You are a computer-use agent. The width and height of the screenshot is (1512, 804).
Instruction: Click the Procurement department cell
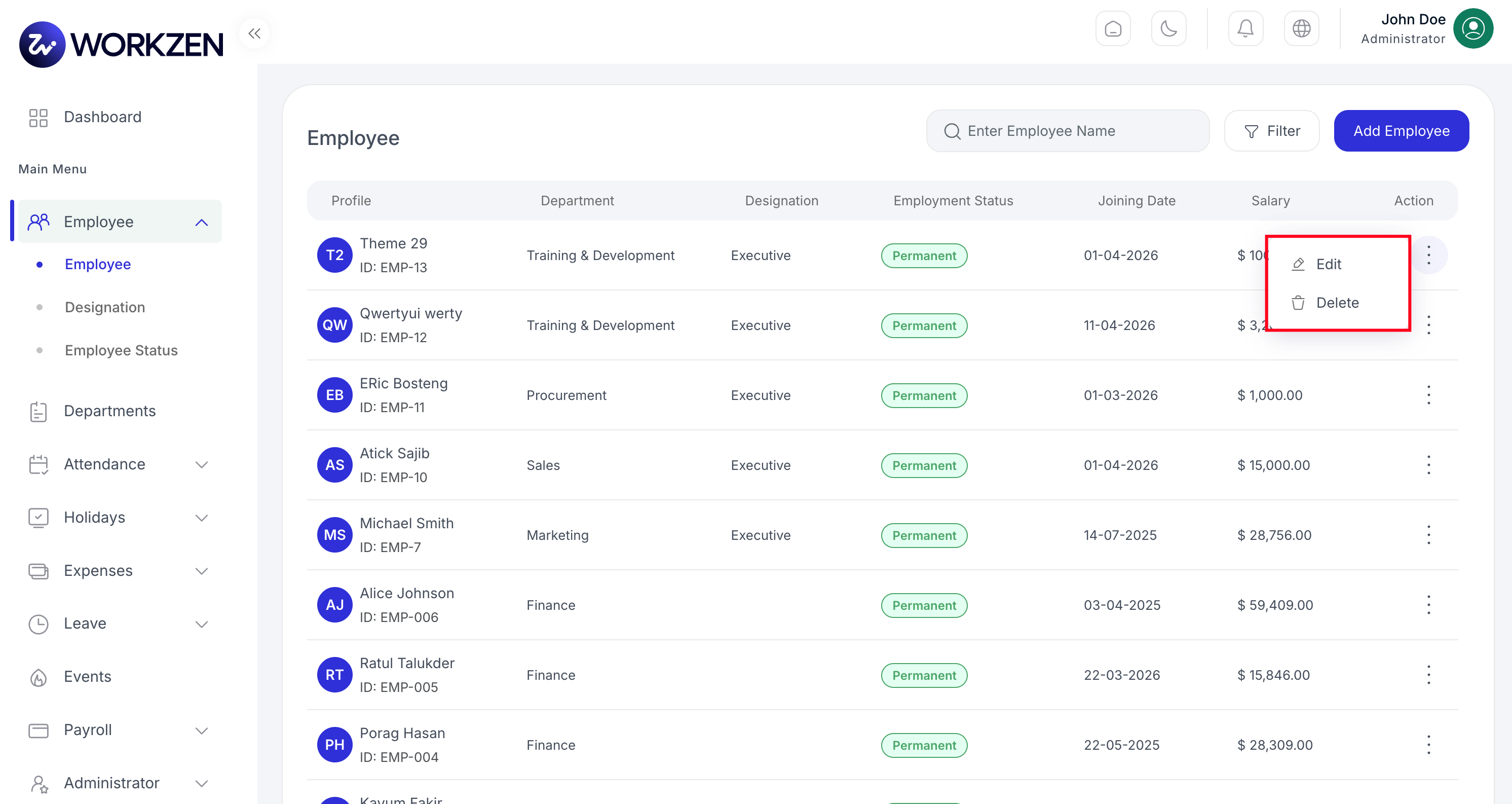[x=566, y=395]
